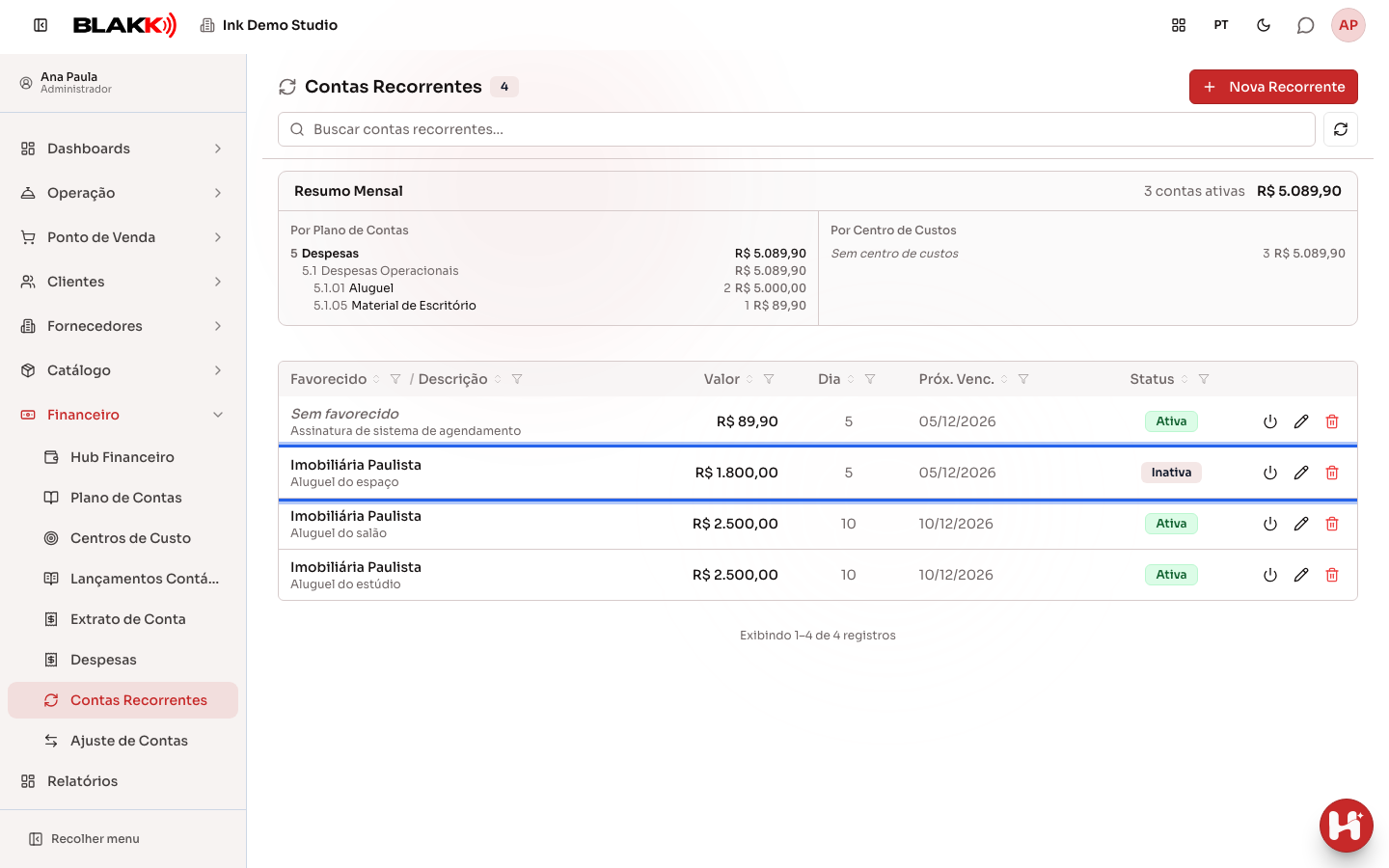Image resolution: width=1389 pixels, height=868 pixels.
Task: Create a Nova Recorrente
Action: 1273,87
